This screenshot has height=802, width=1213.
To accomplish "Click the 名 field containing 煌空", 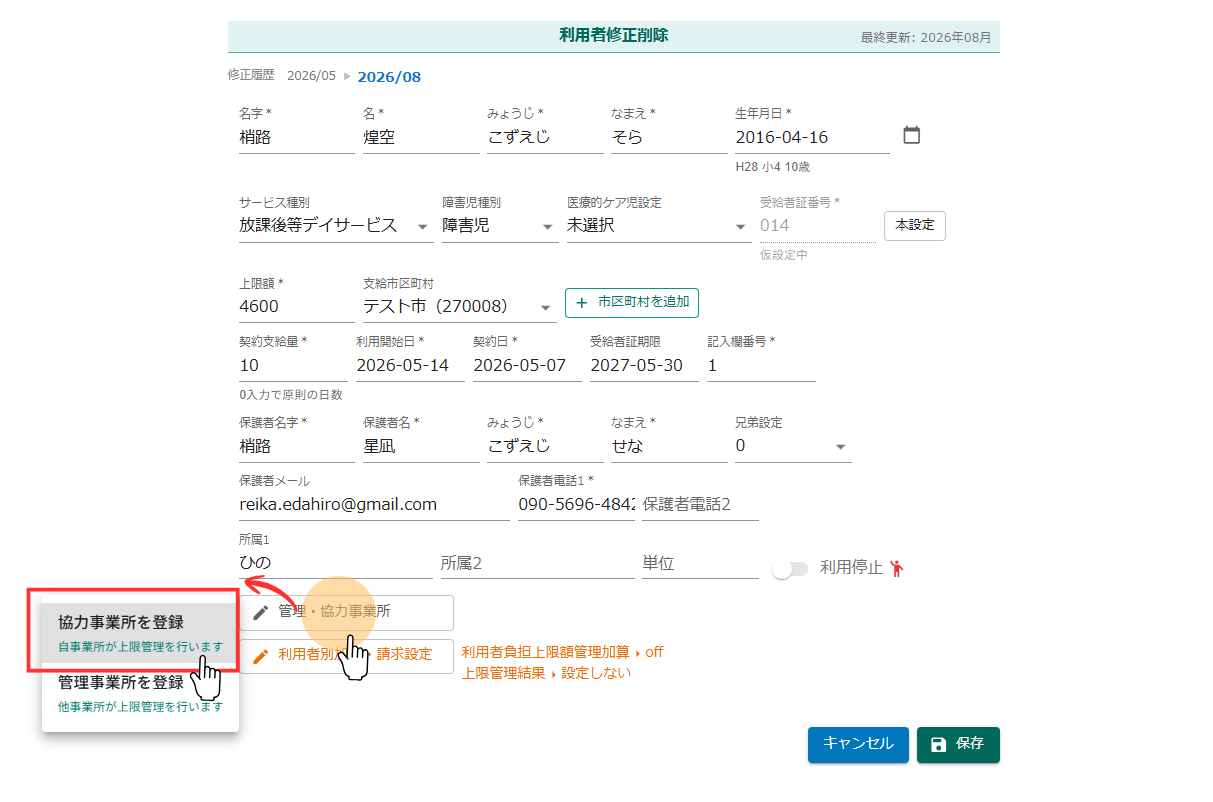I will (x=421, y=138).
